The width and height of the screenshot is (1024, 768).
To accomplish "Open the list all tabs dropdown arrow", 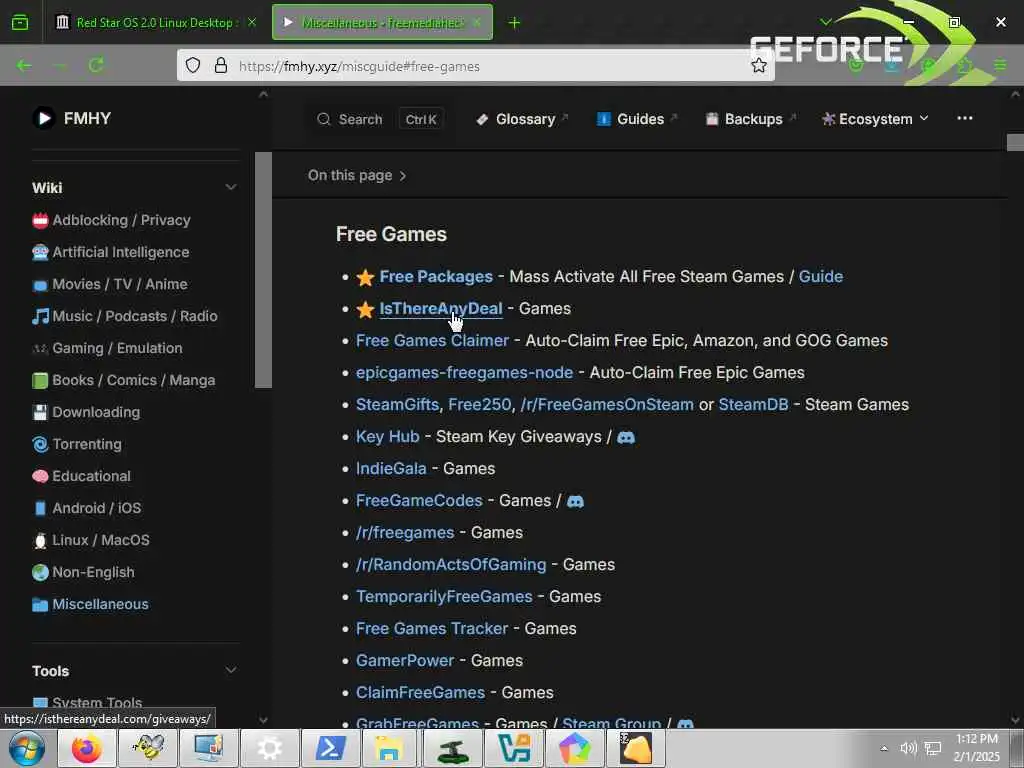I will [x=825, y=22].
